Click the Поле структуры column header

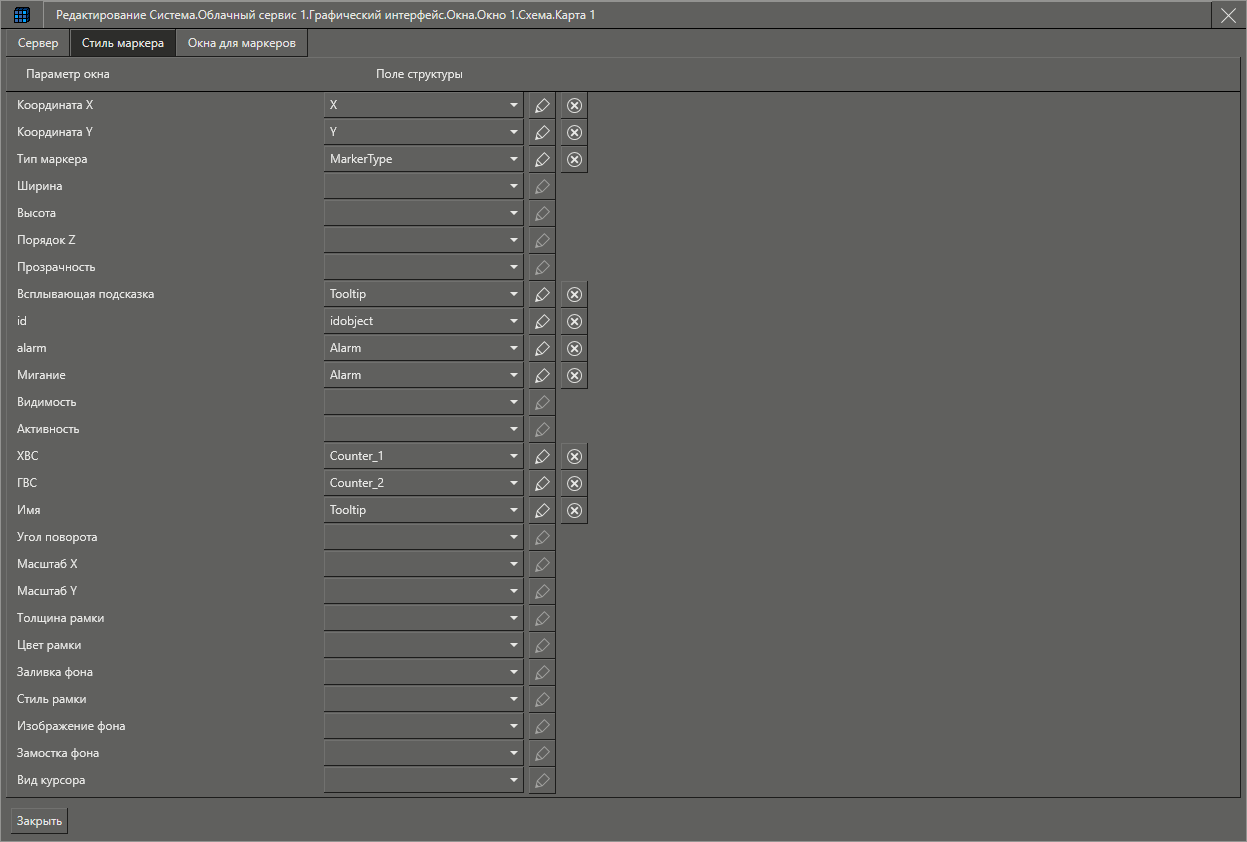click(419, 75)
